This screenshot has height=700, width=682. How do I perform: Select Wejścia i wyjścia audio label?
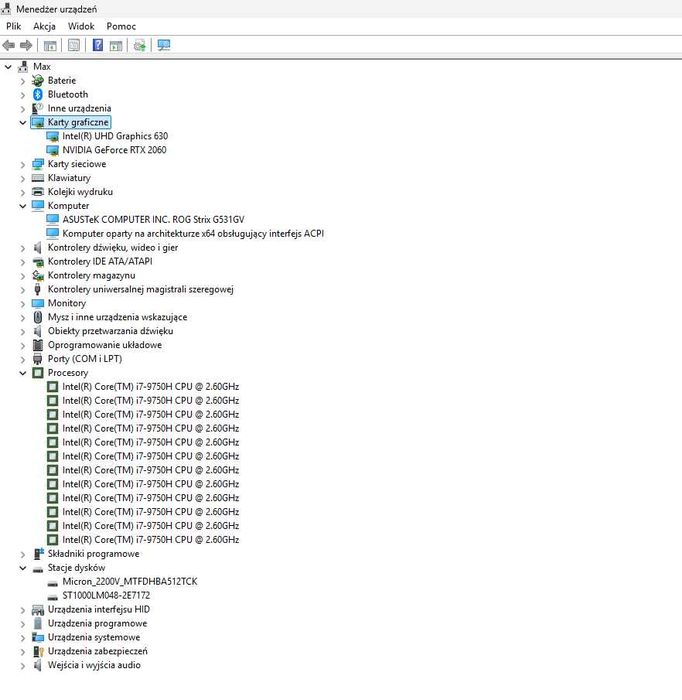pos(94,665)
